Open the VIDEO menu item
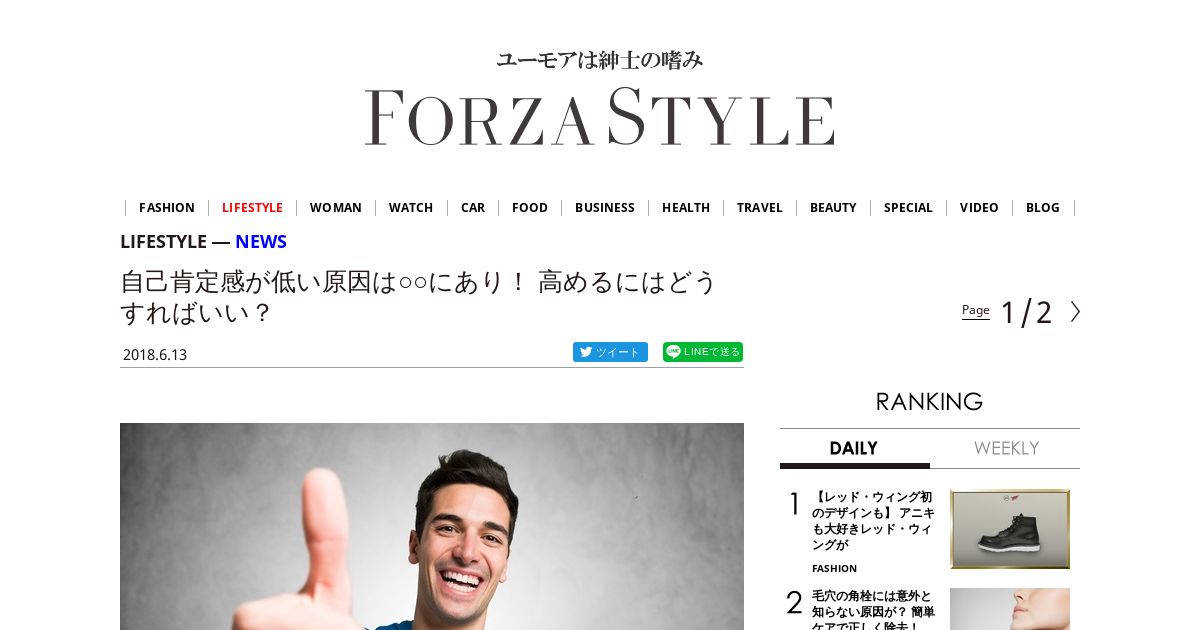The image size is (1200, 630). point(979,208)
